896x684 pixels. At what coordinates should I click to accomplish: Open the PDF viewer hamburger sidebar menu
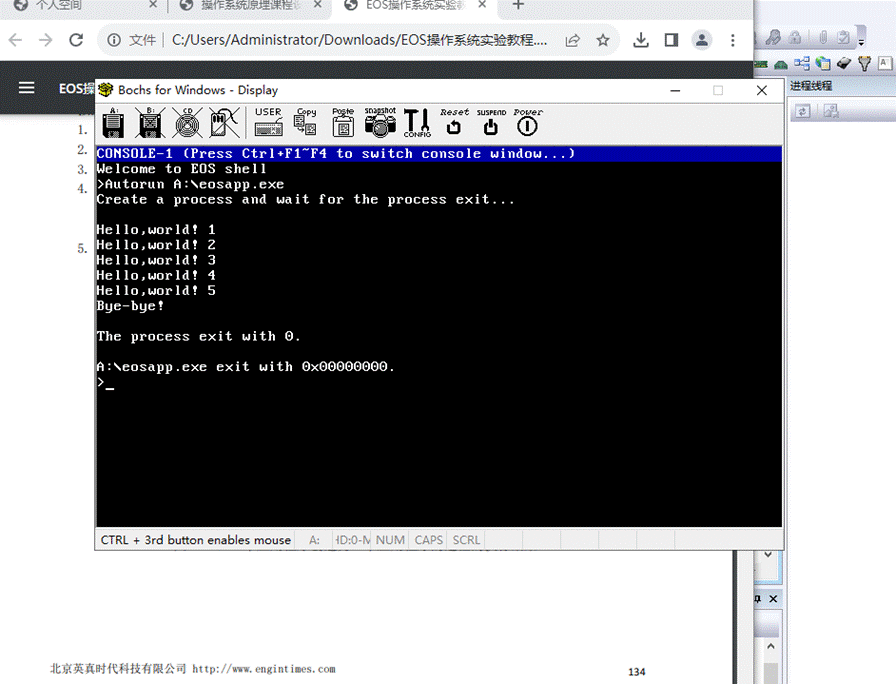[26, 88]
